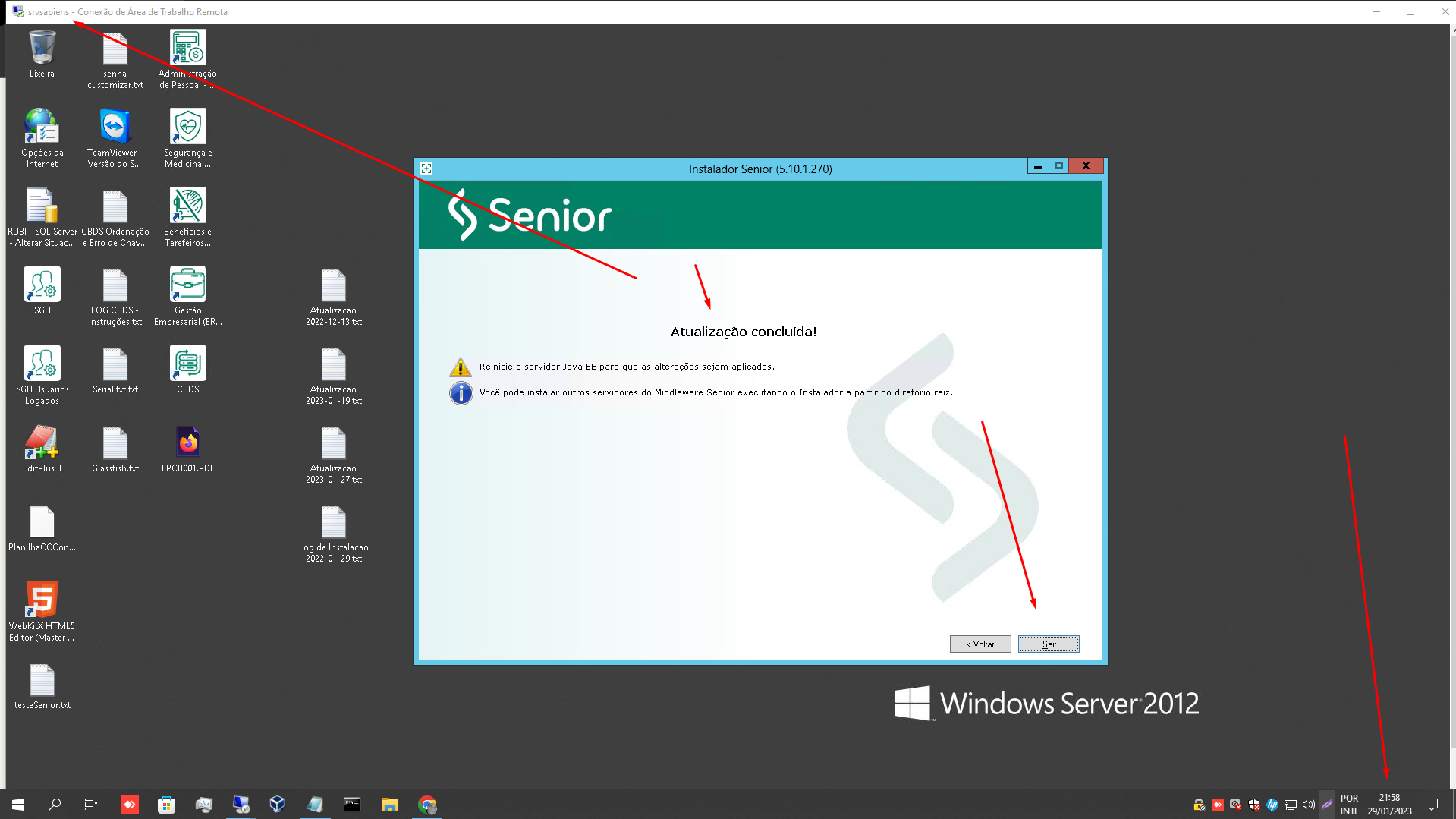Open clock and date 21:58
Viewport: 1456px width, 819px height.
click(x=1389, y=805)
